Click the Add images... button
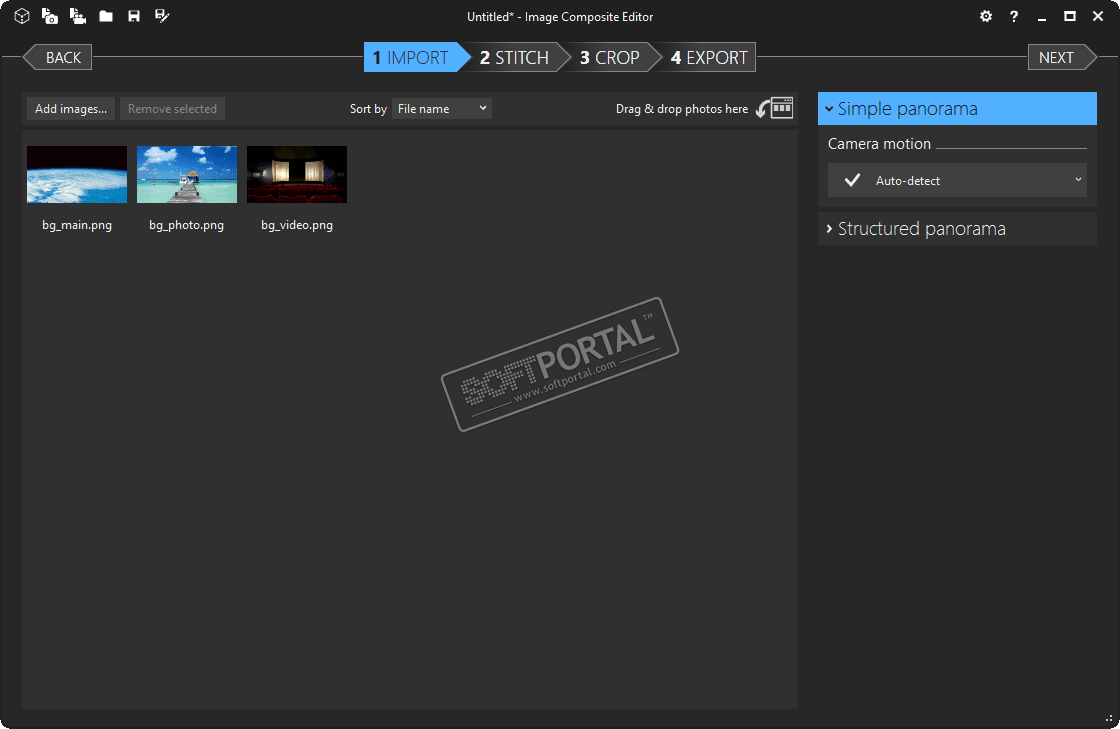 pos(71,109)
